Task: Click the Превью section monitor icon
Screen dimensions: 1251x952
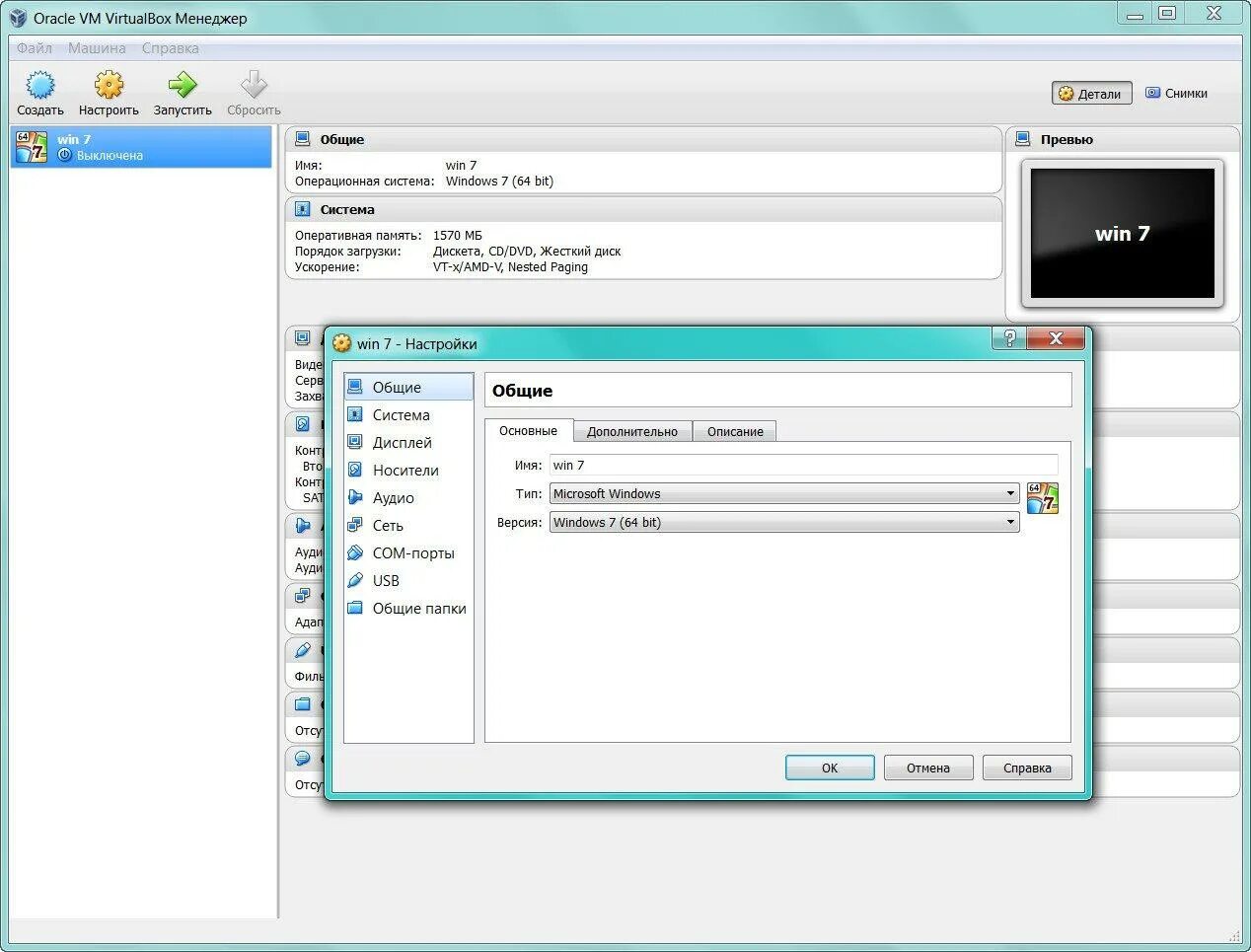Action: (x=1023, y=139)
